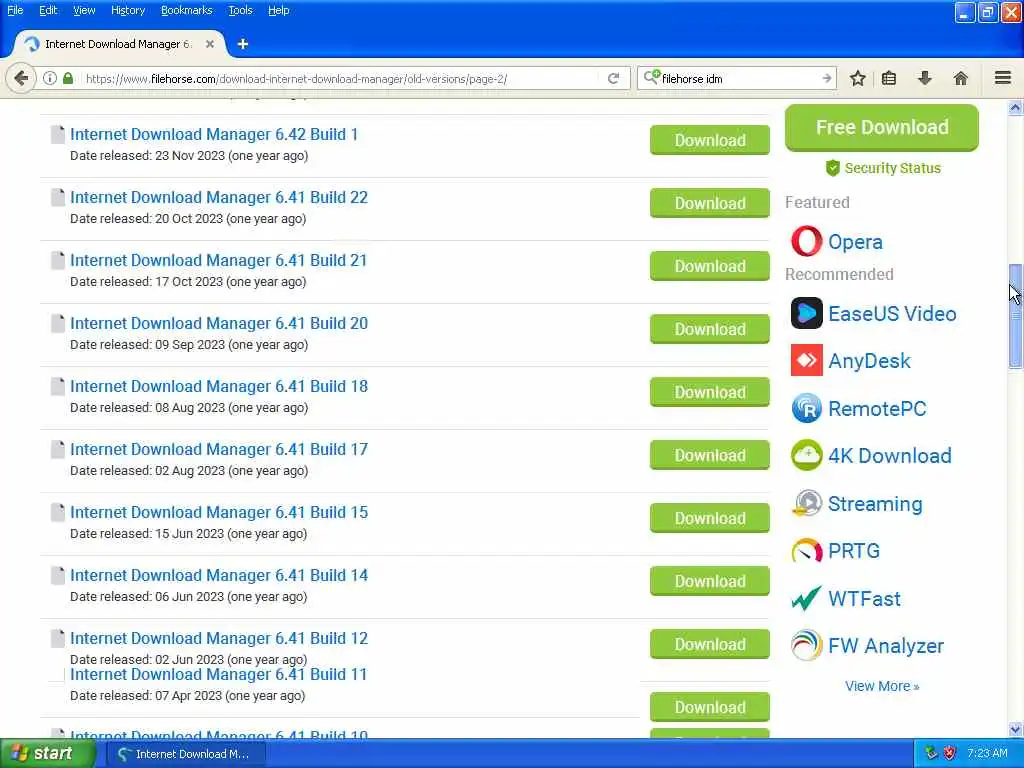
Task: Open the AnyDesk recommended link
Action: (869, 360)
